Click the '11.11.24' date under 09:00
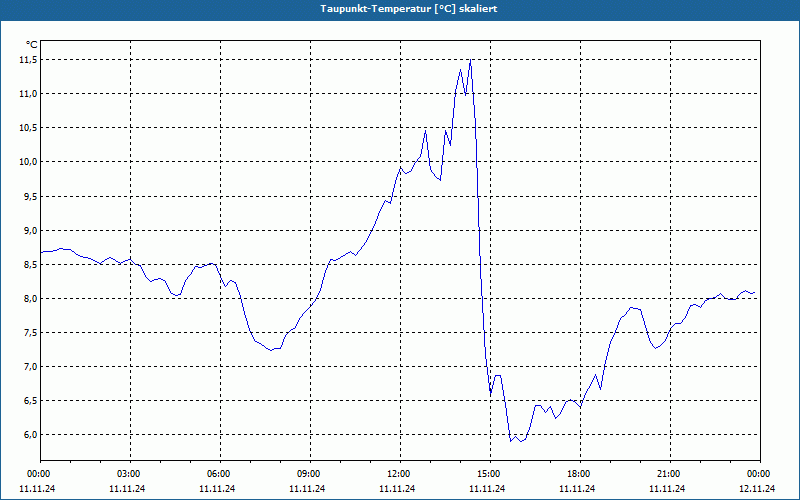Image resolution: width=800 pixels, height=500 pixels. coord(307,489)
